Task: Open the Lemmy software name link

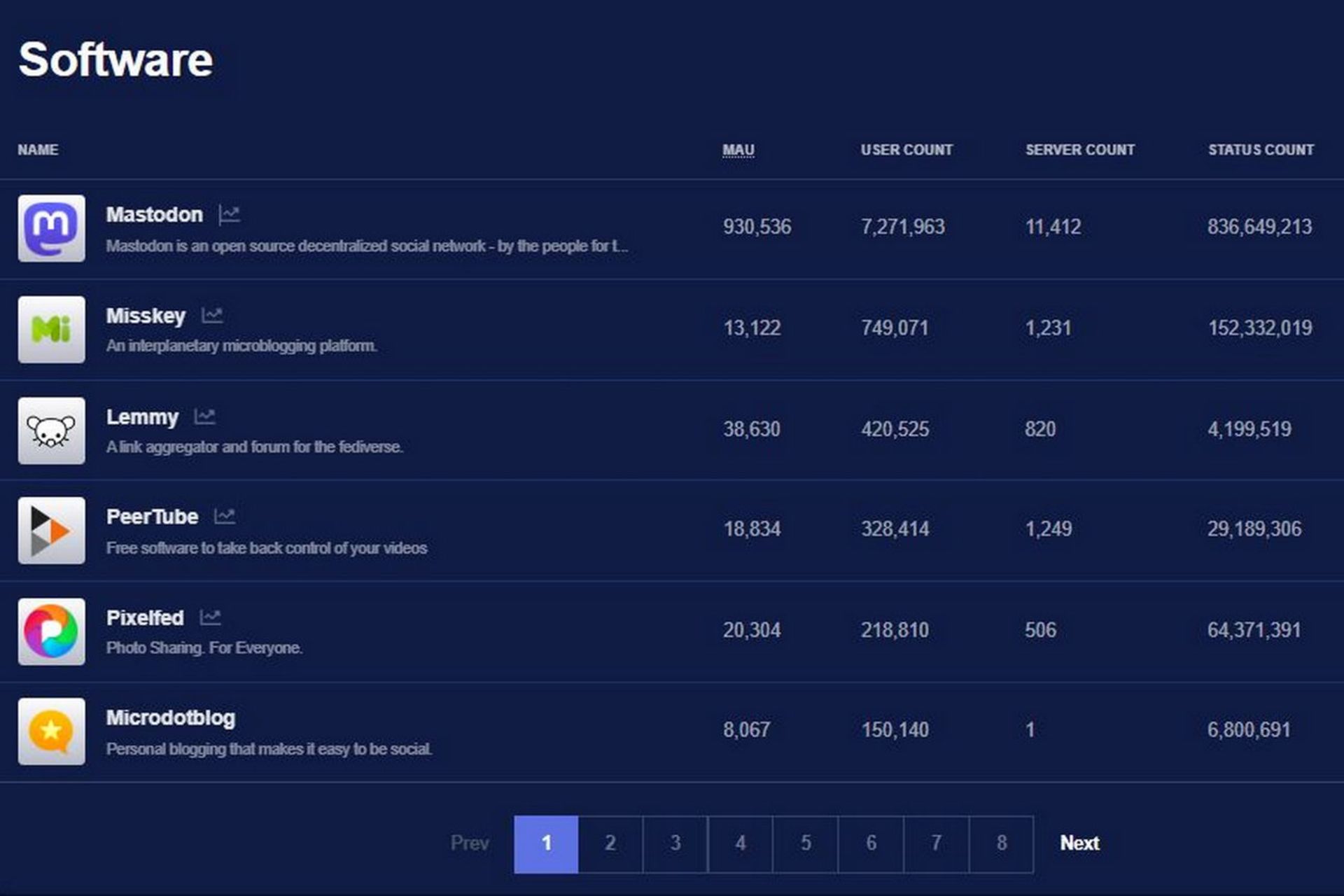Action: point(142,417)
